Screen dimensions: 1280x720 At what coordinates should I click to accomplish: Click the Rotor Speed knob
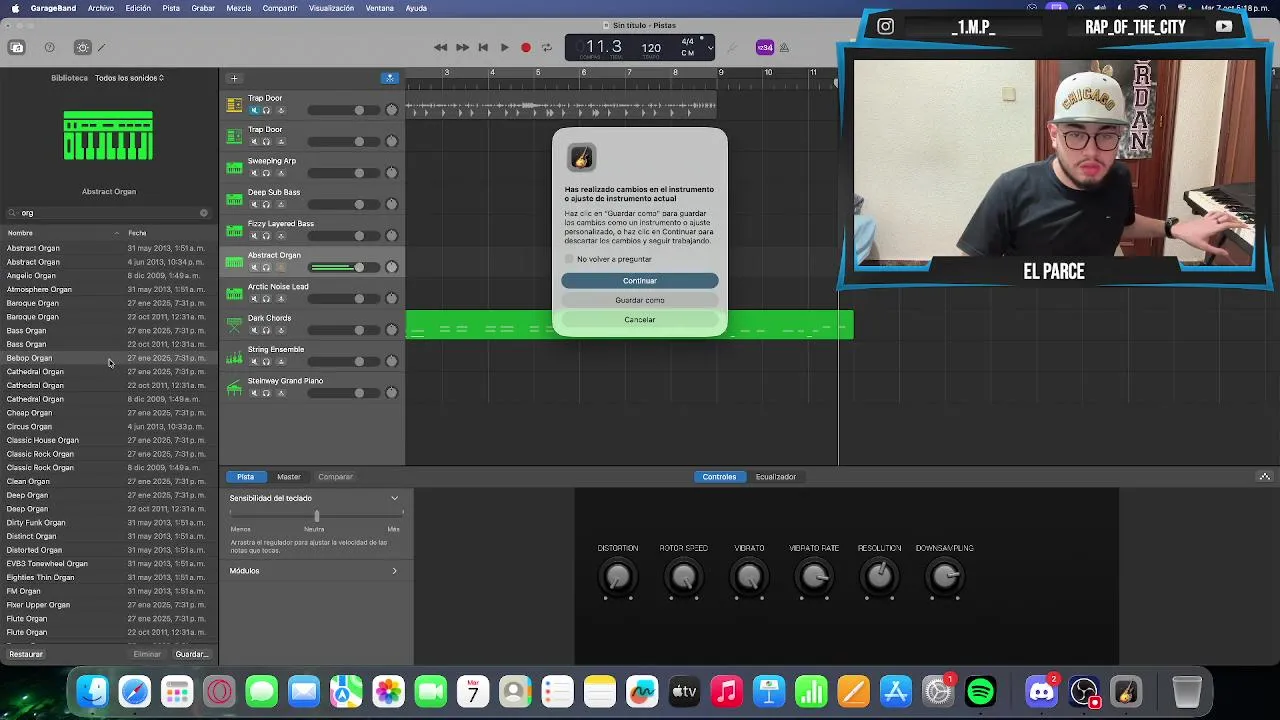coord(684,577)
